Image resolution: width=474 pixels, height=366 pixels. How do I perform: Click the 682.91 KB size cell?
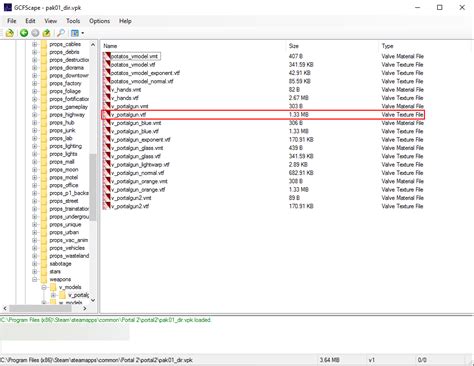click(x=301, y=173)
